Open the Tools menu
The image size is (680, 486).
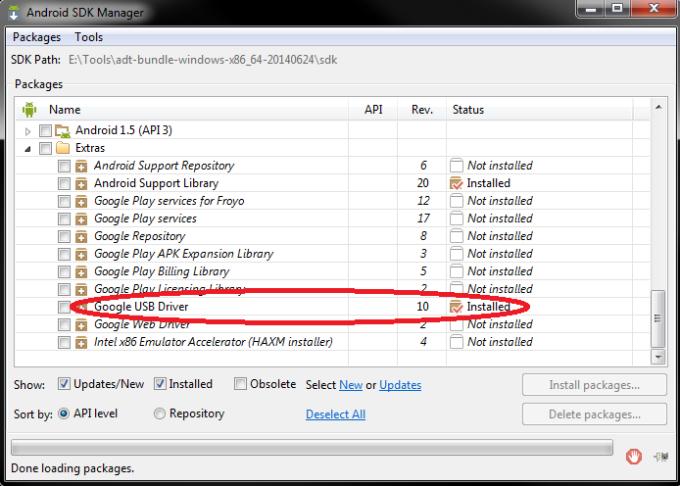(x=88, y=37)
